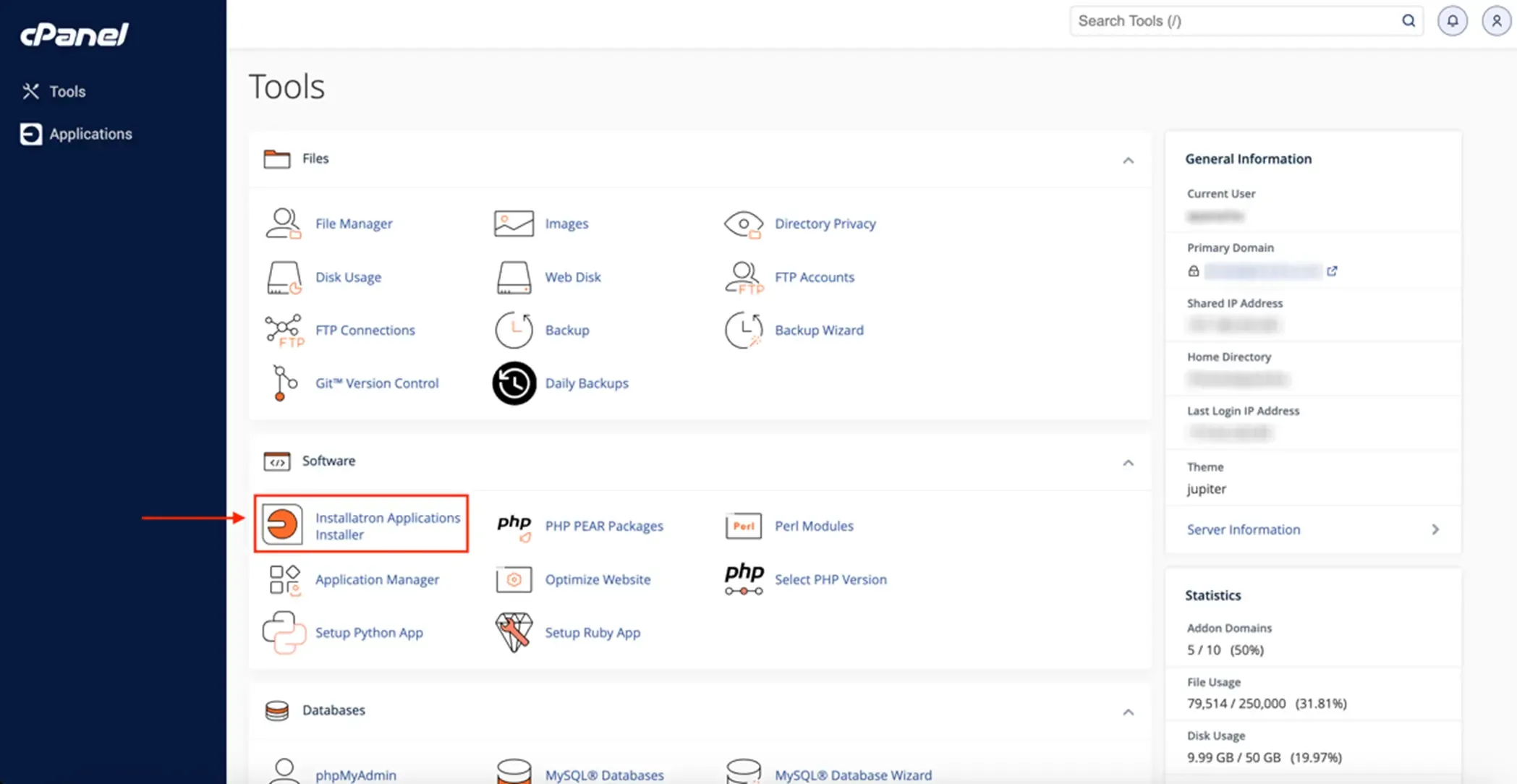View Daily Backups

[586, 383]
